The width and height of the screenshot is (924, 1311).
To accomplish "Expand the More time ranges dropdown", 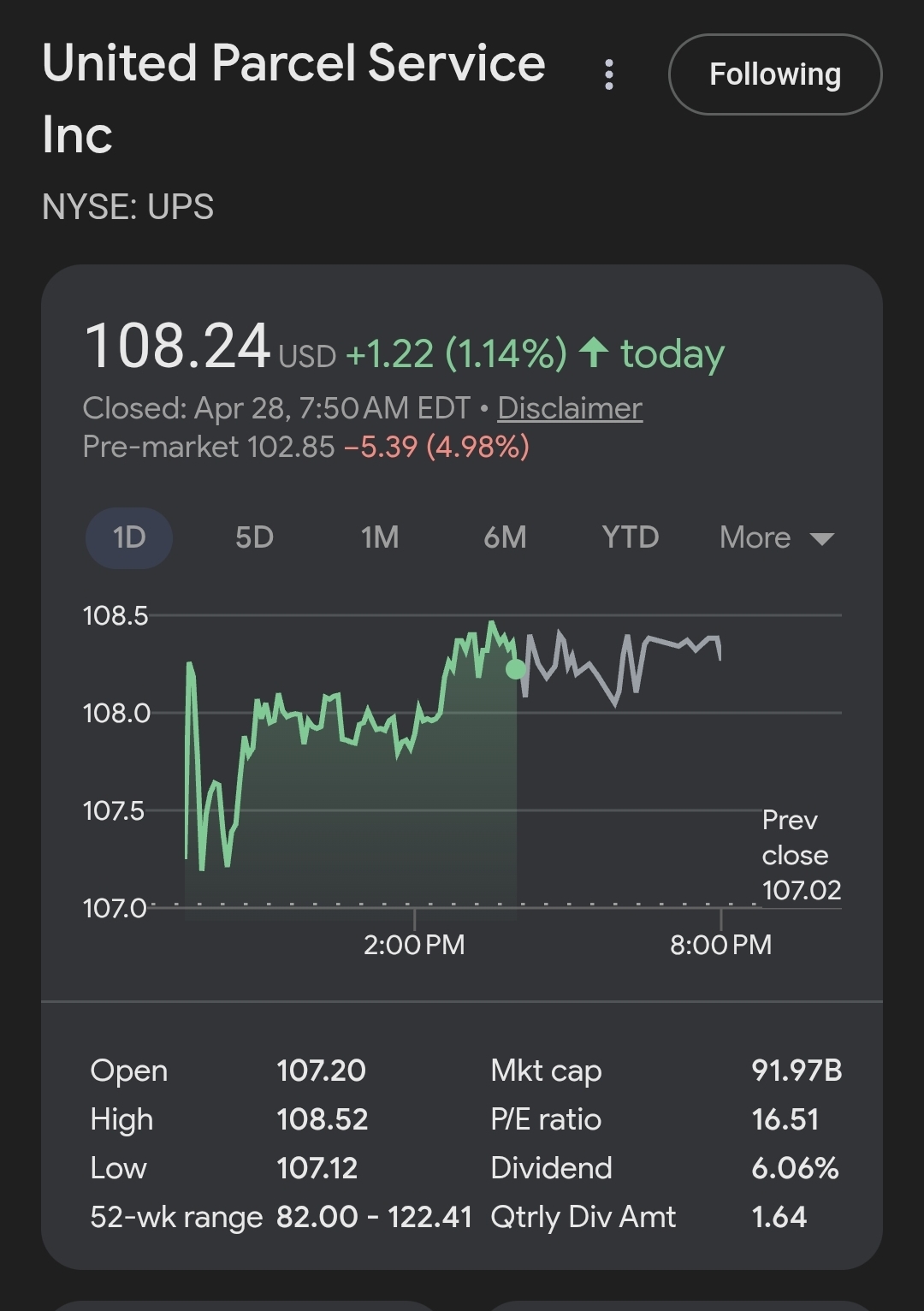I will [x=755, y=537].
